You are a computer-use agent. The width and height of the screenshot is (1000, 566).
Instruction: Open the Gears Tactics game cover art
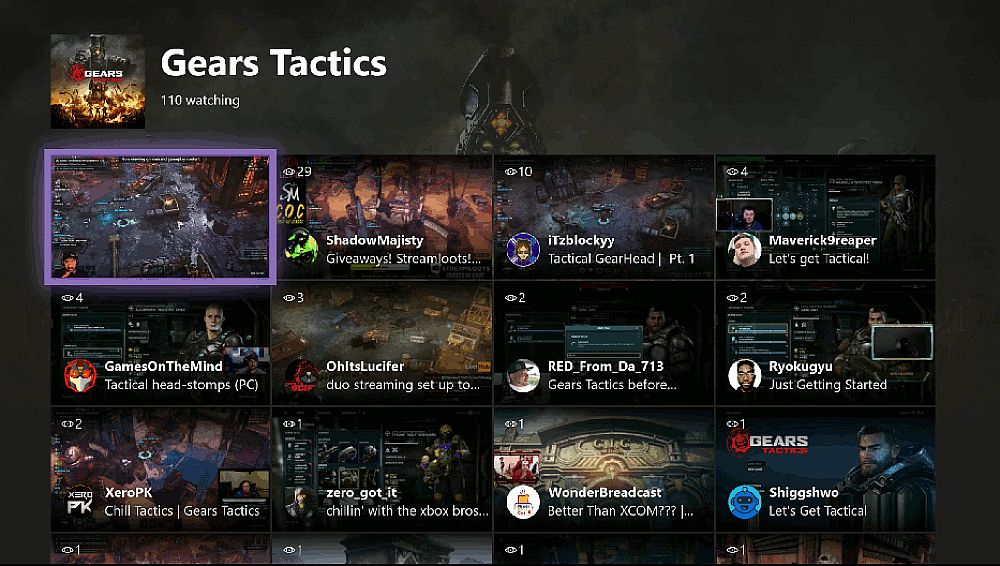tap(98, 81)
